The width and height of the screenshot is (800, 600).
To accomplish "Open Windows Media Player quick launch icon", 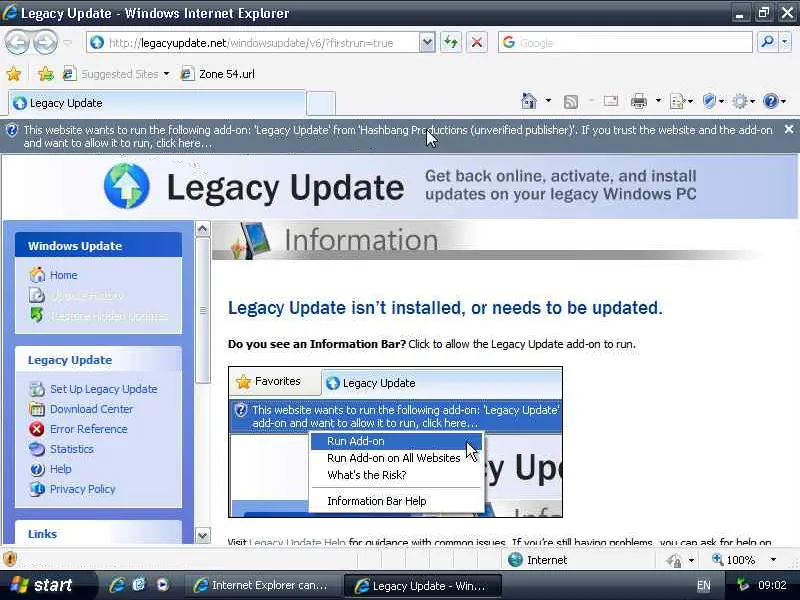I will click(x=162, y=585).
